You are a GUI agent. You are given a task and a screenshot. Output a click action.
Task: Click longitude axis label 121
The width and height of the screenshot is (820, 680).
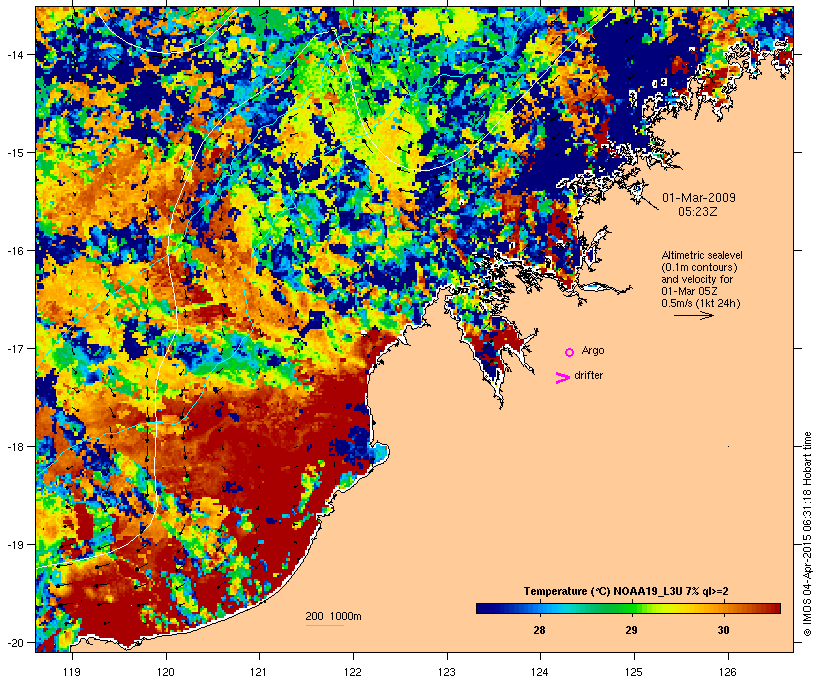(259, 672)
